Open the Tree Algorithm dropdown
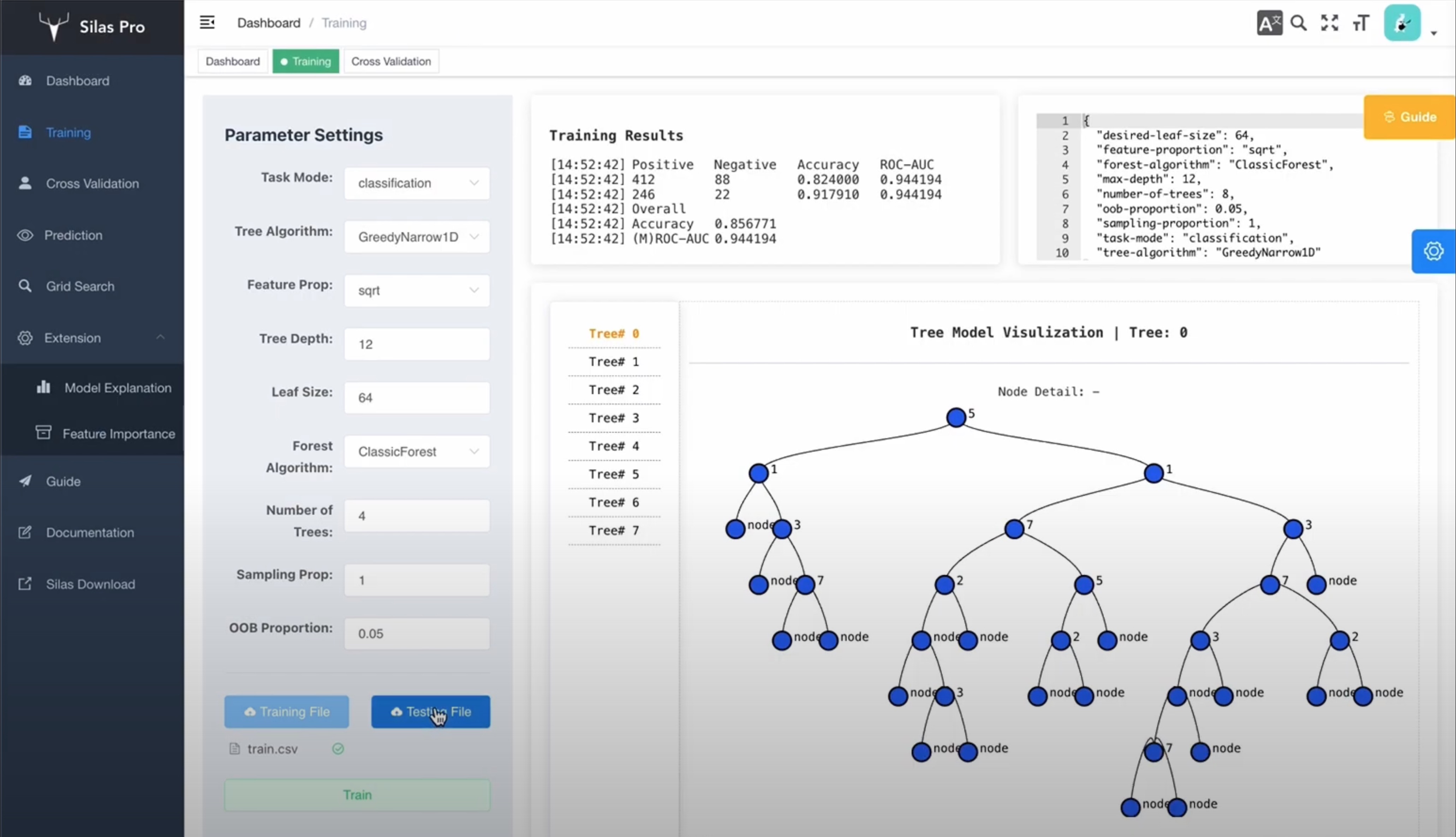Image resolution: width=1456 pixels, height=837 pixels. [417, 236]
